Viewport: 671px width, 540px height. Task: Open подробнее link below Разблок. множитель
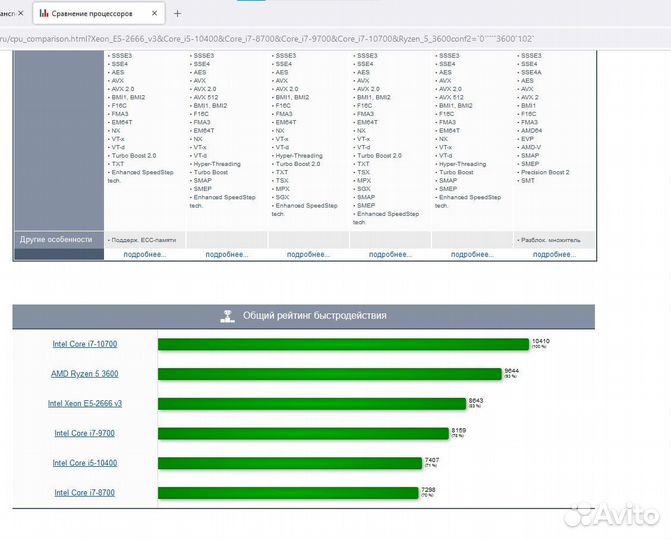click(x=554, y=254)
